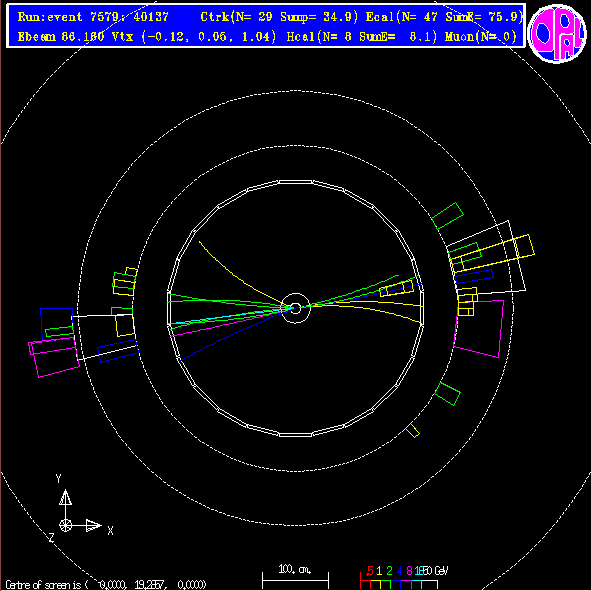Click the yellow 1 GeV legend entry
This screenshot has height=591, width=592.
tap(379, 570)
